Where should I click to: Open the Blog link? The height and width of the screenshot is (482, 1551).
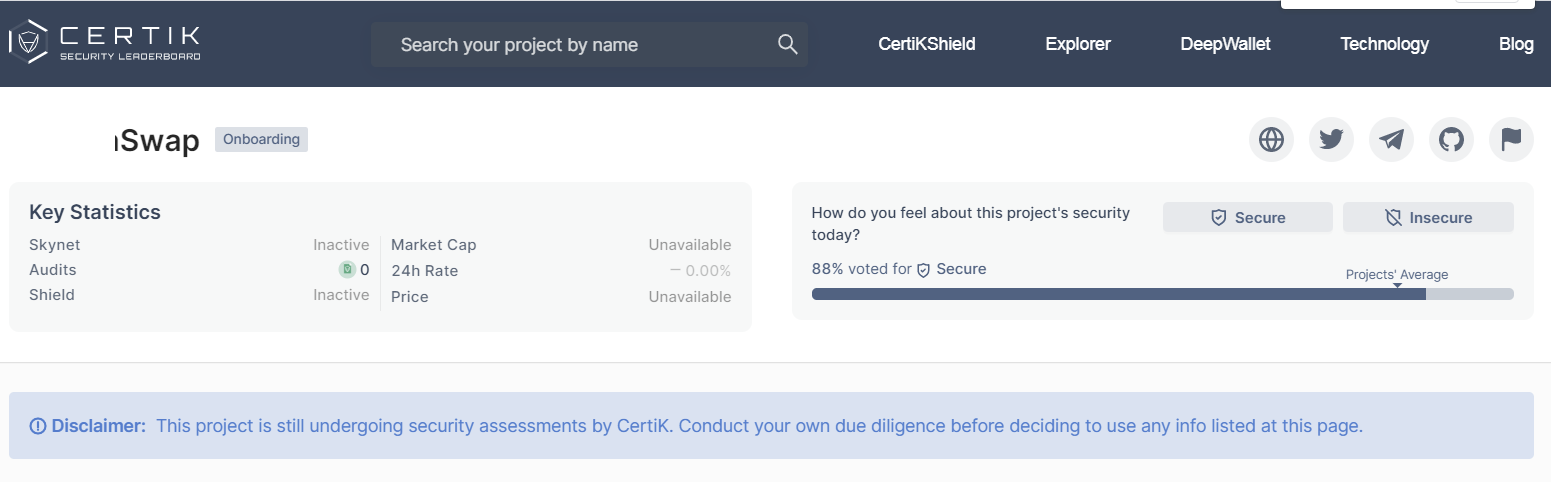coord(1516,44)
